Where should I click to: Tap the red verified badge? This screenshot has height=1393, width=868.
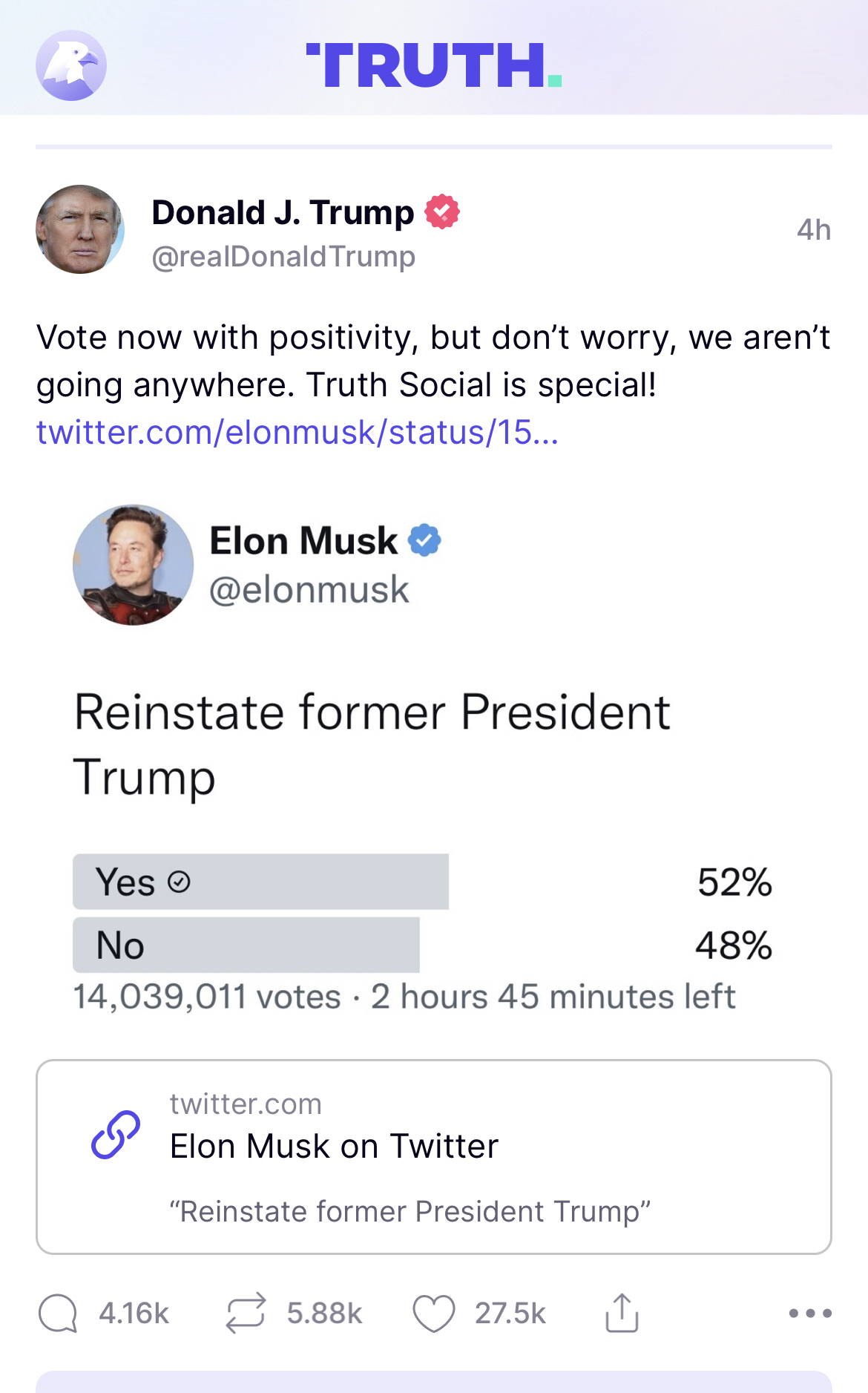[442, 212]
